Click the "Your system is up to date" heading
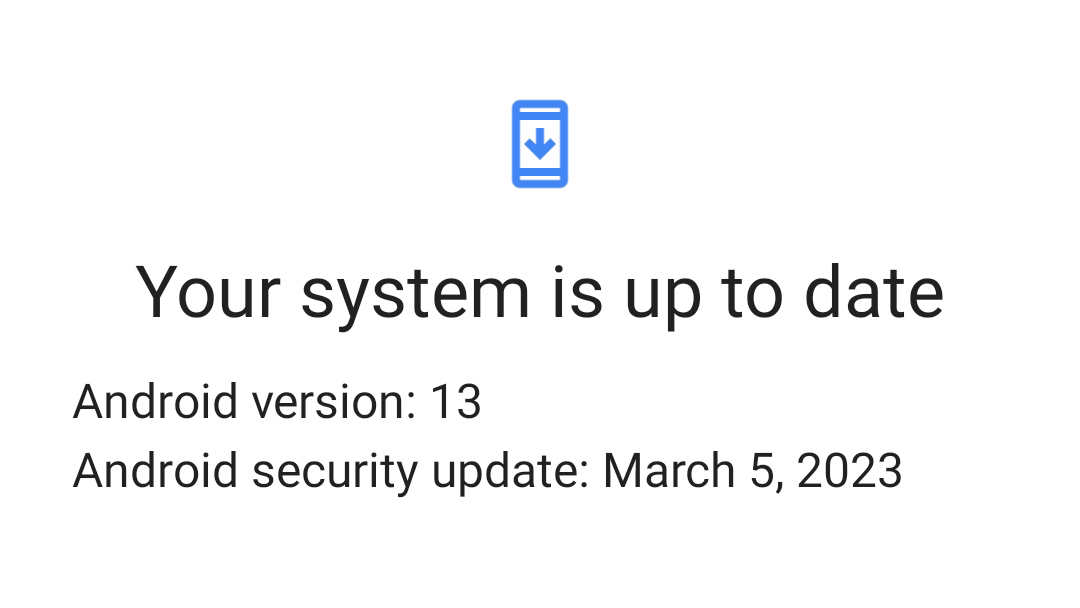The width and height of the screenshot is (1080, 608). coord(540,292)
